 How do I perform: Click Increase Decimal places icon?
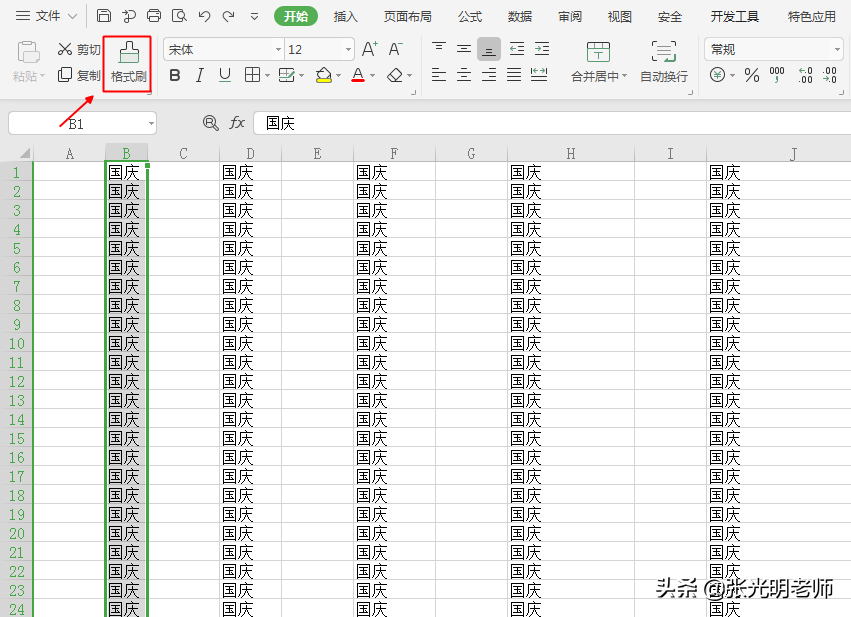805,75
